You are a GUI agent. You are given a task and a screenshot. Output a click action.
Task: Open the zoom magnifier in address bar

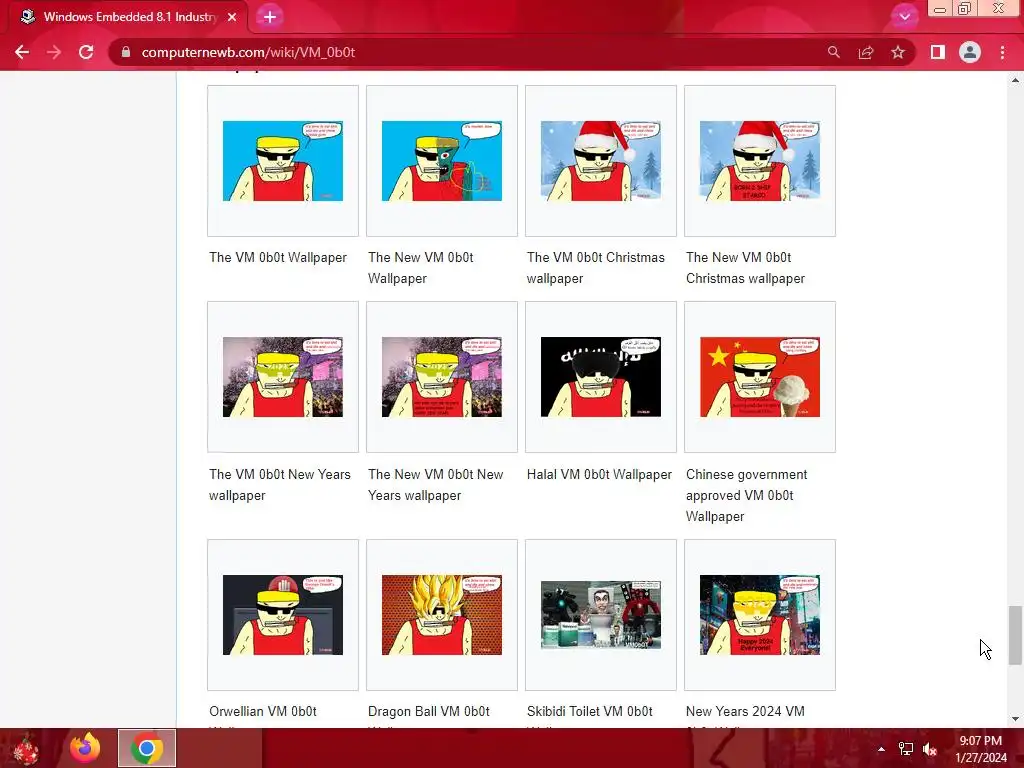point(833,52)
